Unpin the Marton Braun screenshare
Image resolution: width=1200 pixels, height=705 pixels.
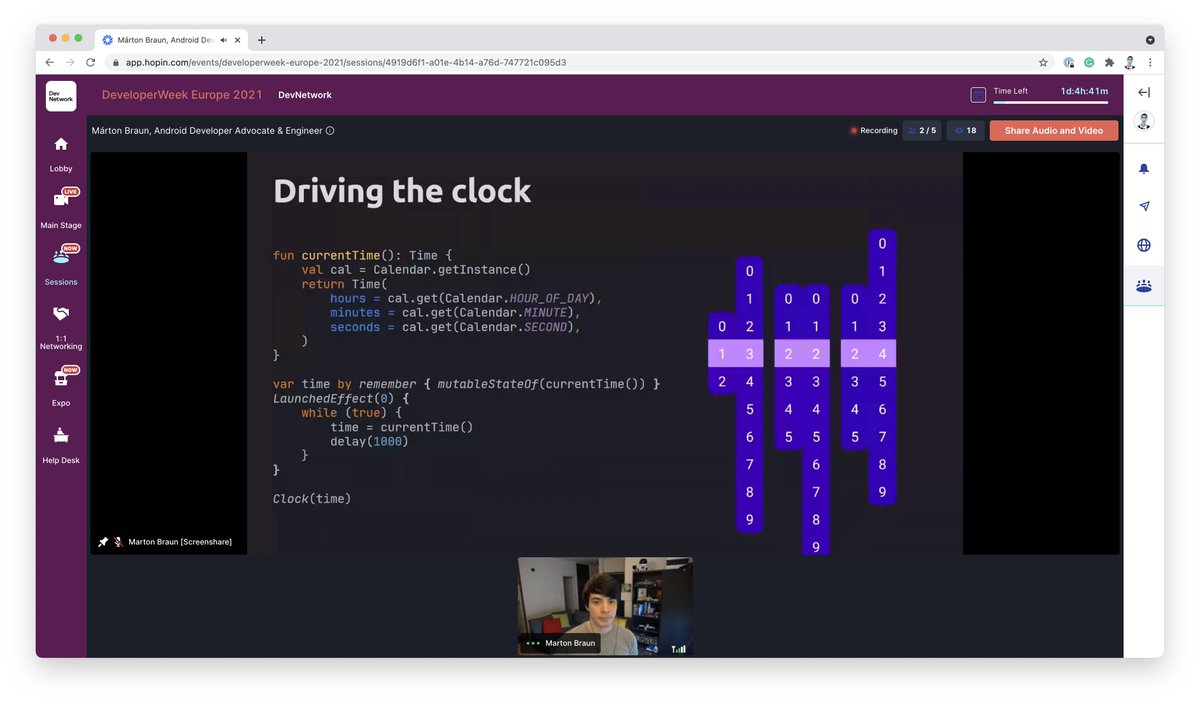point(103,542)
